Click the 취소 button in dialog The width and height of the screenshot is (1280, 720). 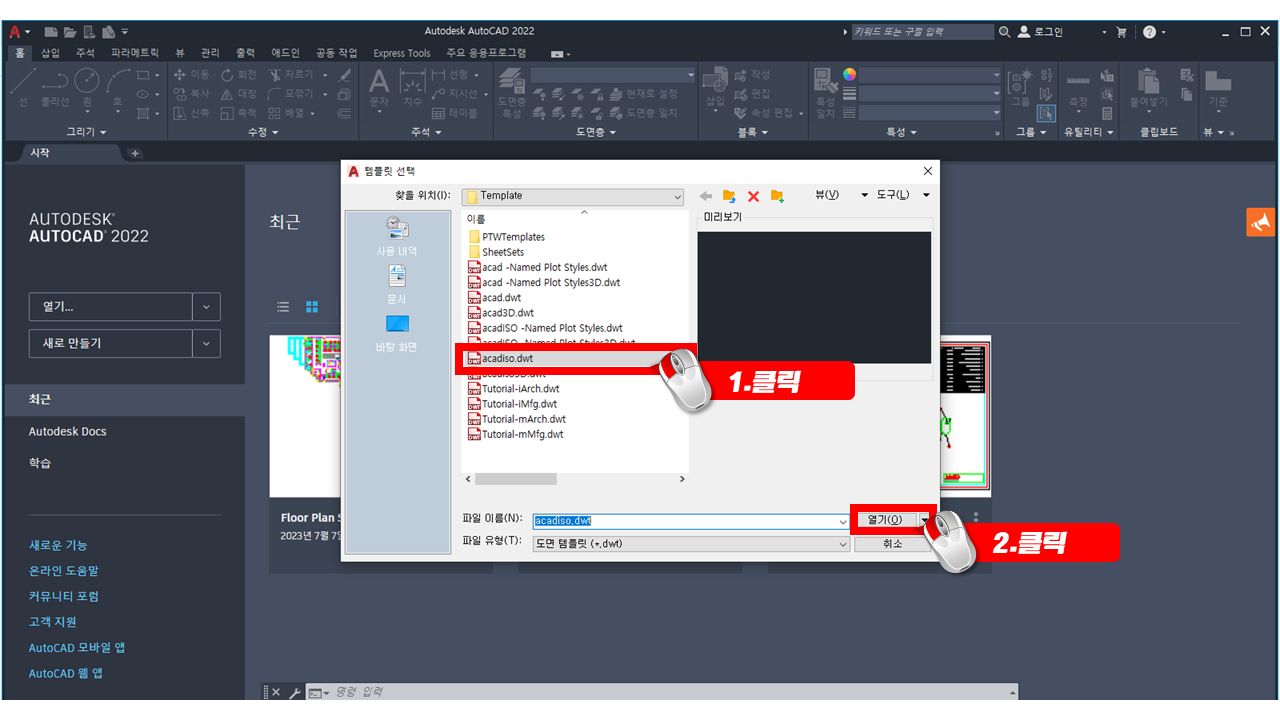click(x=892, y=544)
